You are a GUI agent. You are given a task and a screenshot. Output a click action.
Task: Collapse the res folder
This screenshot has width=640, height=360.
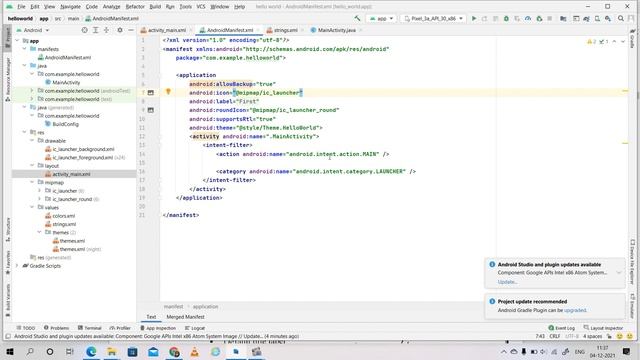tap(24, 132)
